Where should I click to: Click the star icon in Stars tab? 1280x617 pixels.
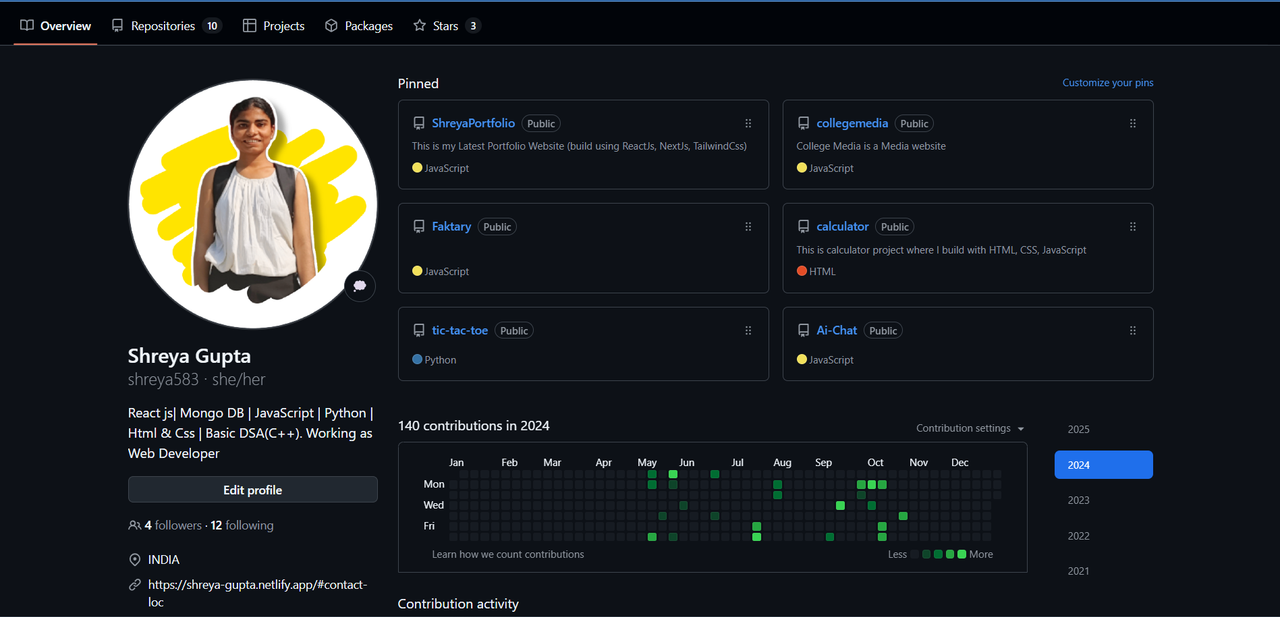[420, 26]
